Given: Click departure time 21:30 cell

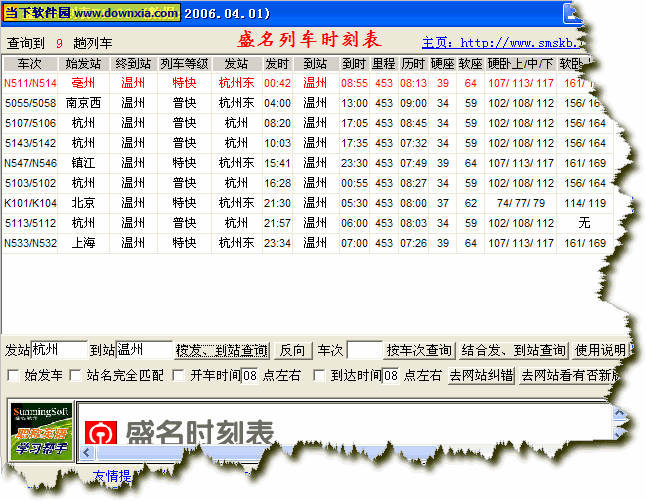Looking at the screenshot, I should 277,203.
